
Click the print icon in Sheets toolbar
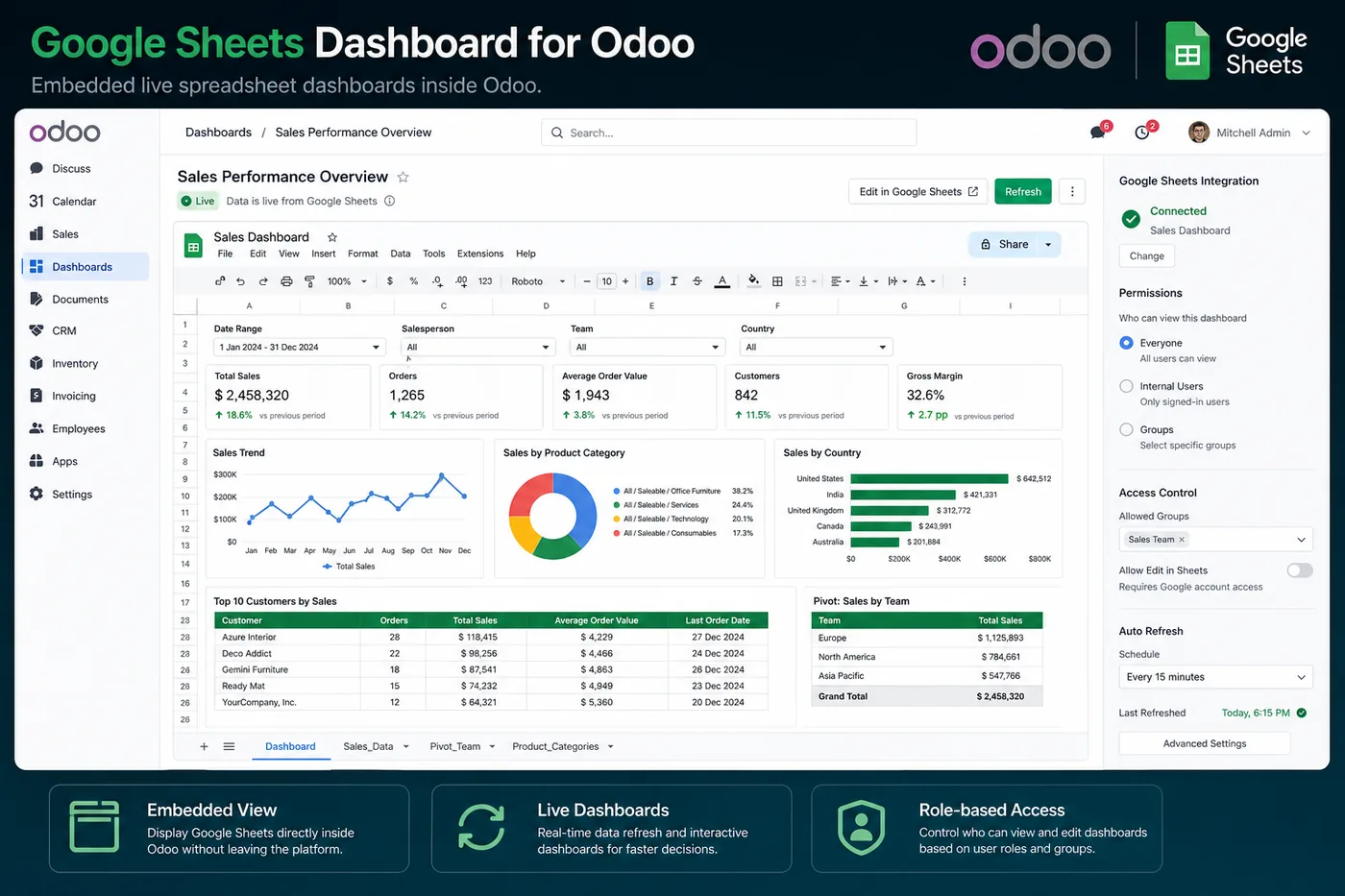[286, 281]
